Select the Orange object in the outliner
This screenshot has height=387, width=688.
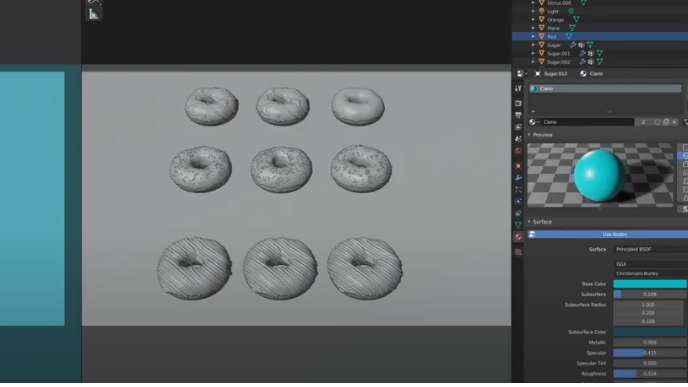(555, 20)
